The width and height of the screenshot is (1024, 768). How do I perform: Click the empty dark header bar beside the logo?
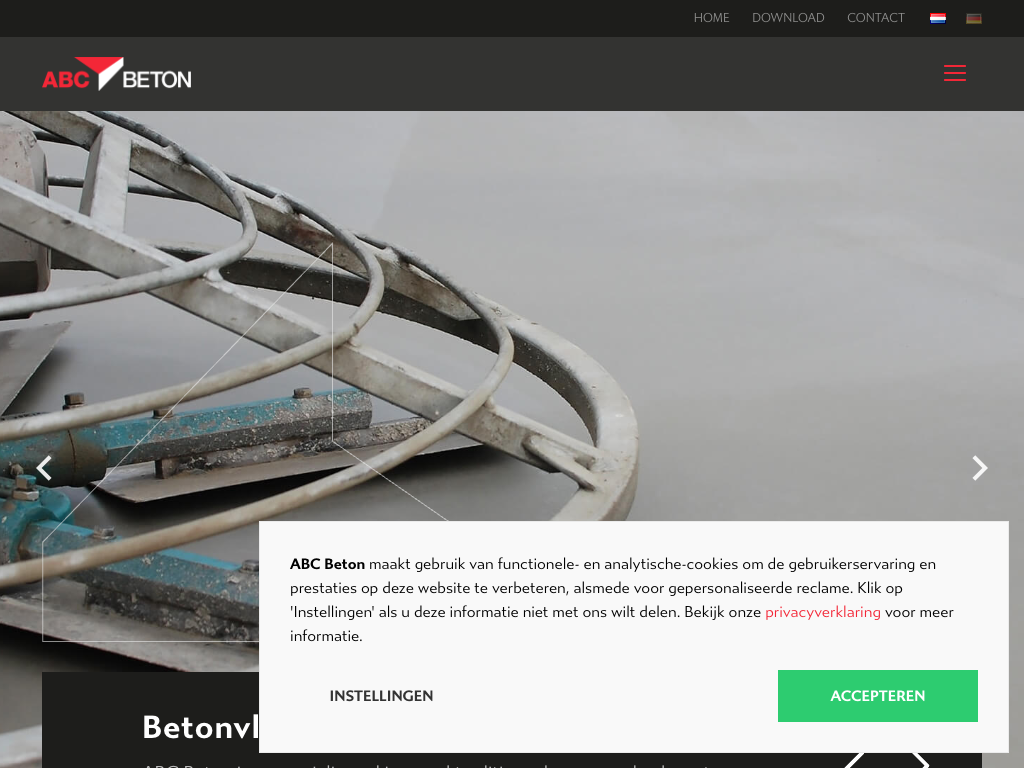[x=562, y=74]
